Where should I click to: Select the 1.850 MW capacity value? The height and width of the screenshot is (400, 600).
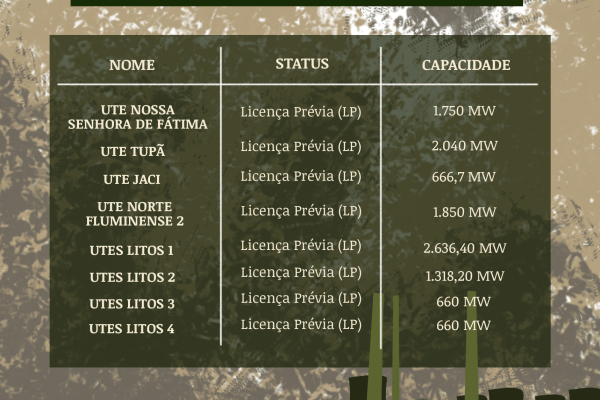[464, 212]
